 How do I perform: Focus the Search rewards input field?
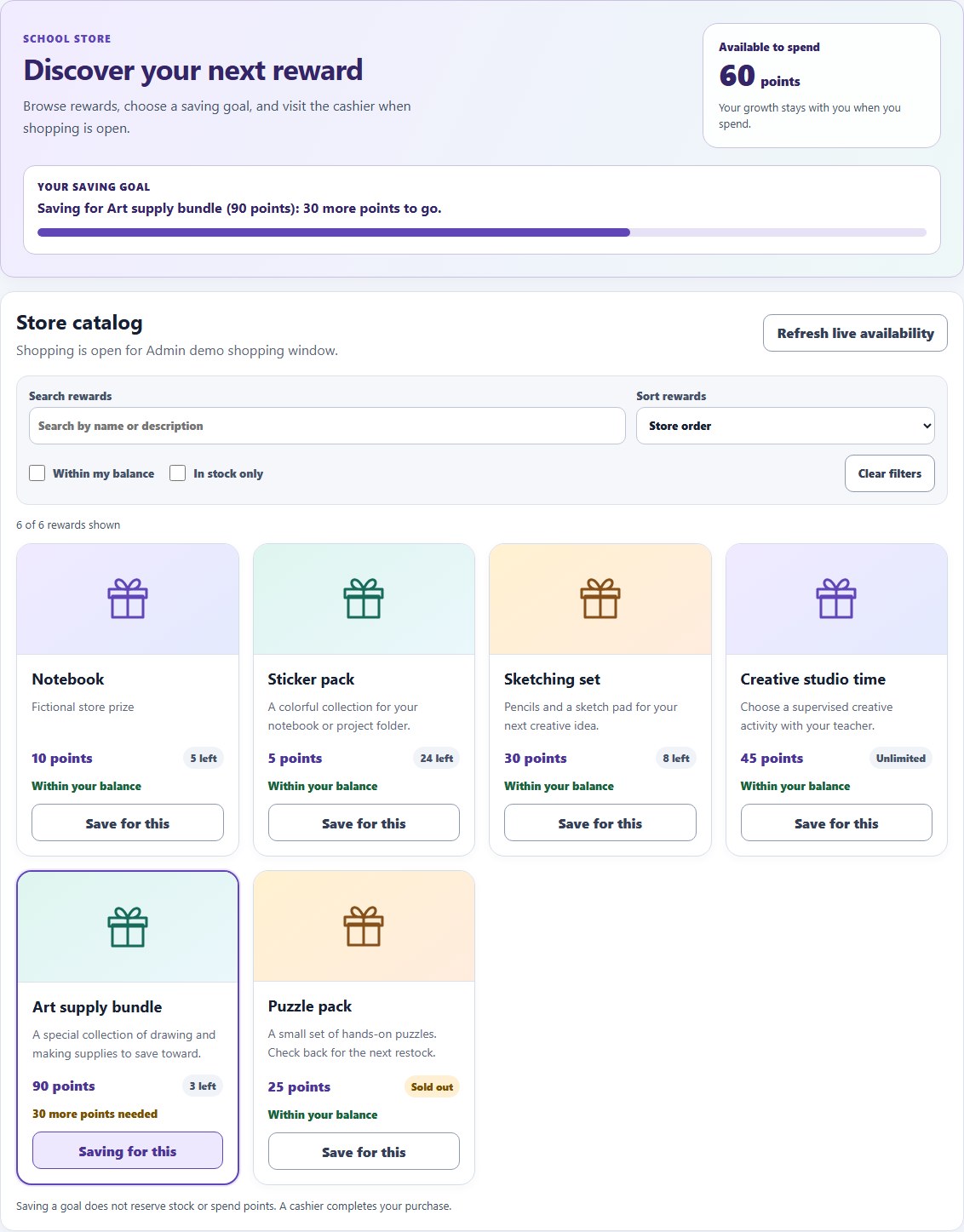(327, 426)
